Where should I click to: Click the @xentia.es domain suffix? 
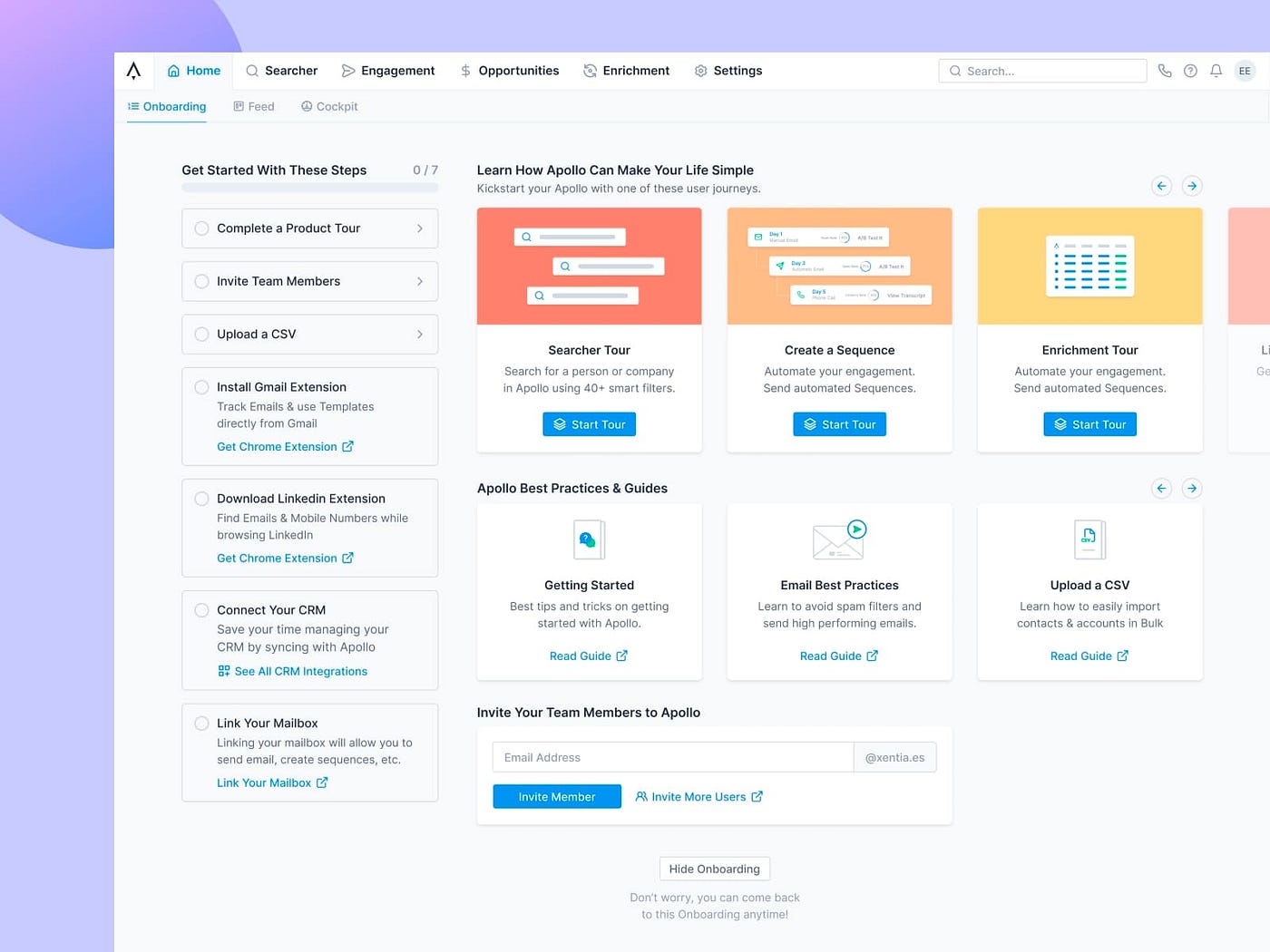pyautogui.click(x=894, y=758)
